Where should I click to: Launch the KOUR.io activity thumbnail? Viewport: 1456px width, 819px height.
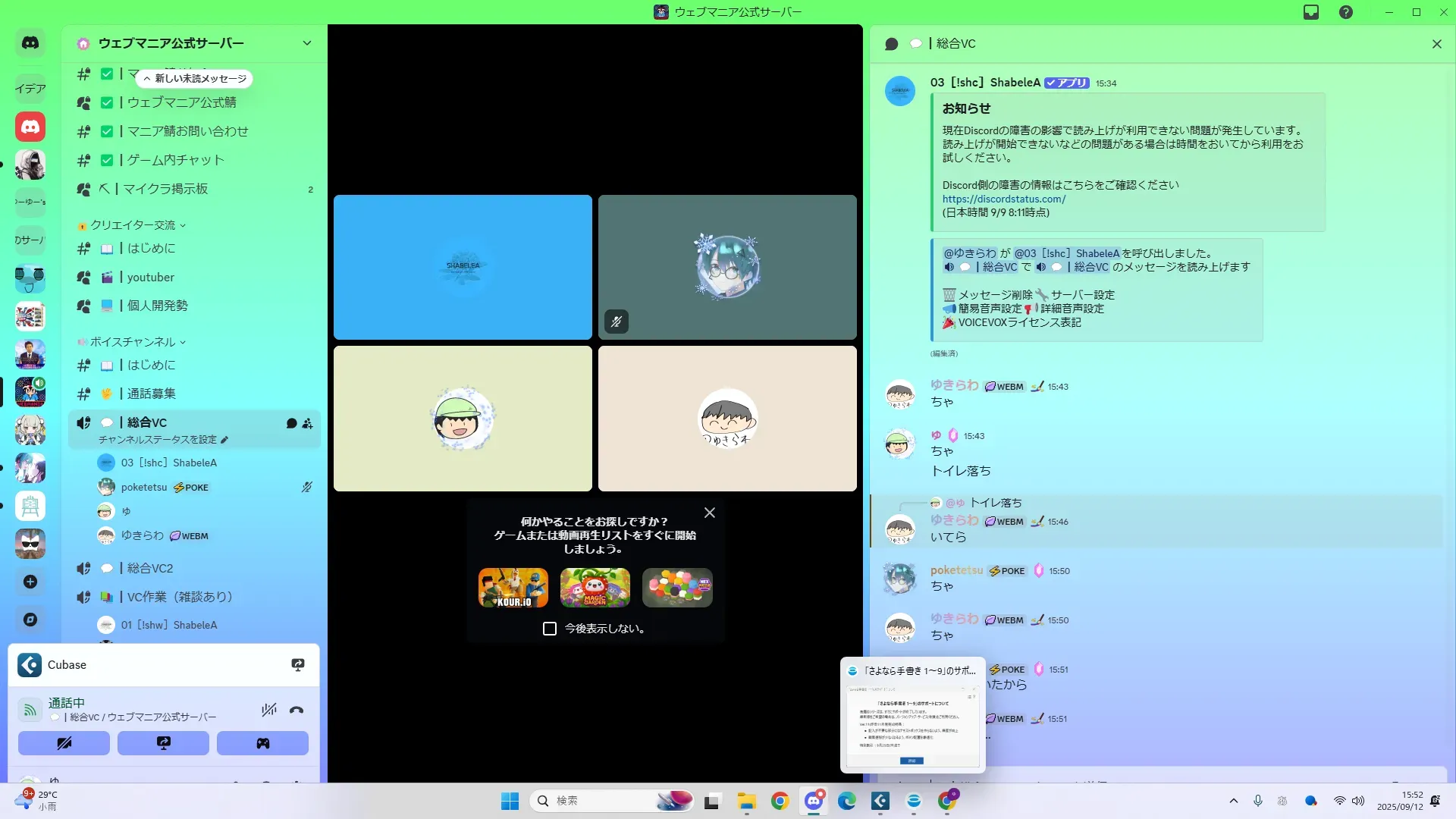[x=513, y=588]
